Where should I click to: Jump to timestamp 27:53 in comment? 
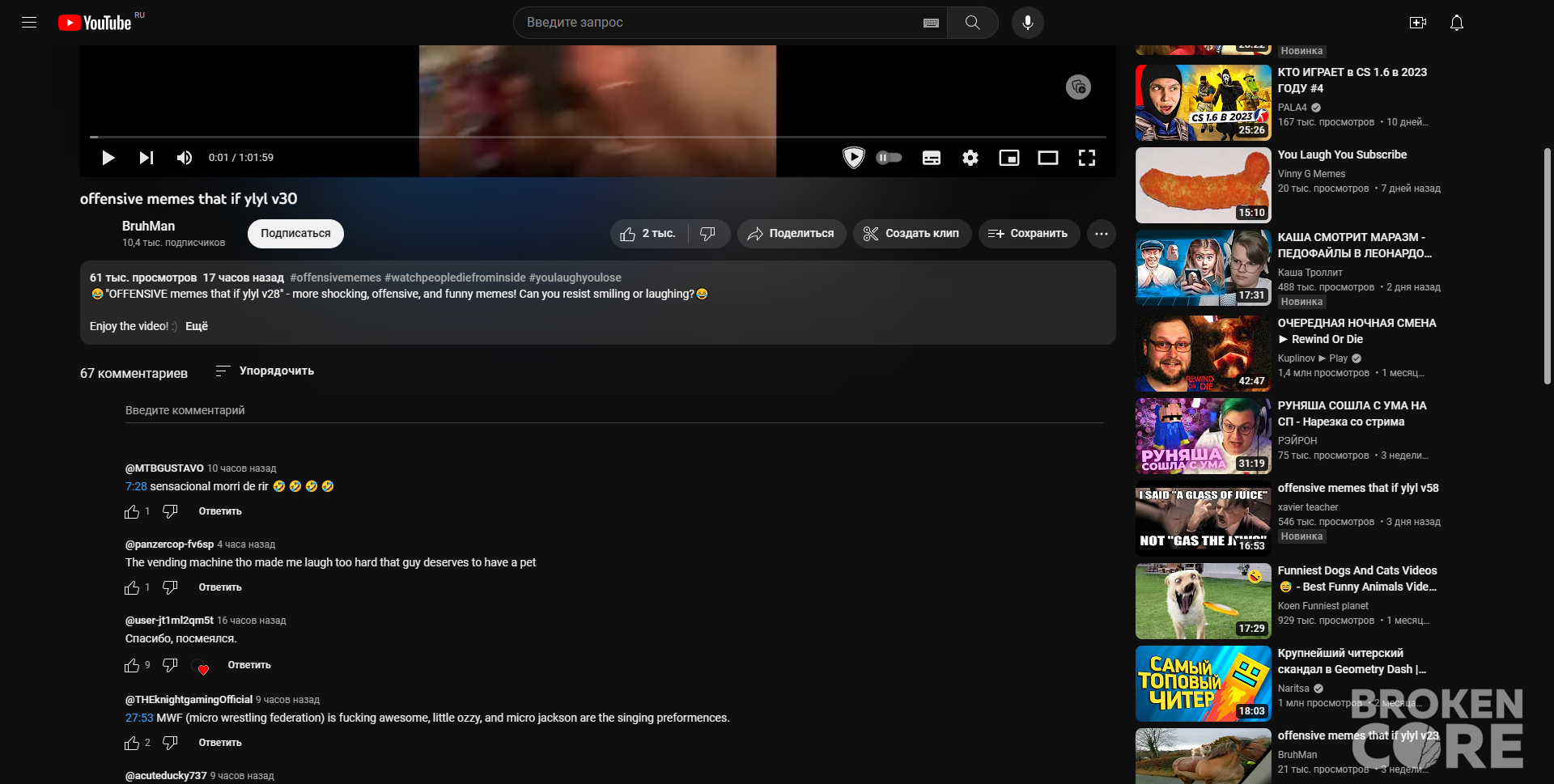(139, 718)
